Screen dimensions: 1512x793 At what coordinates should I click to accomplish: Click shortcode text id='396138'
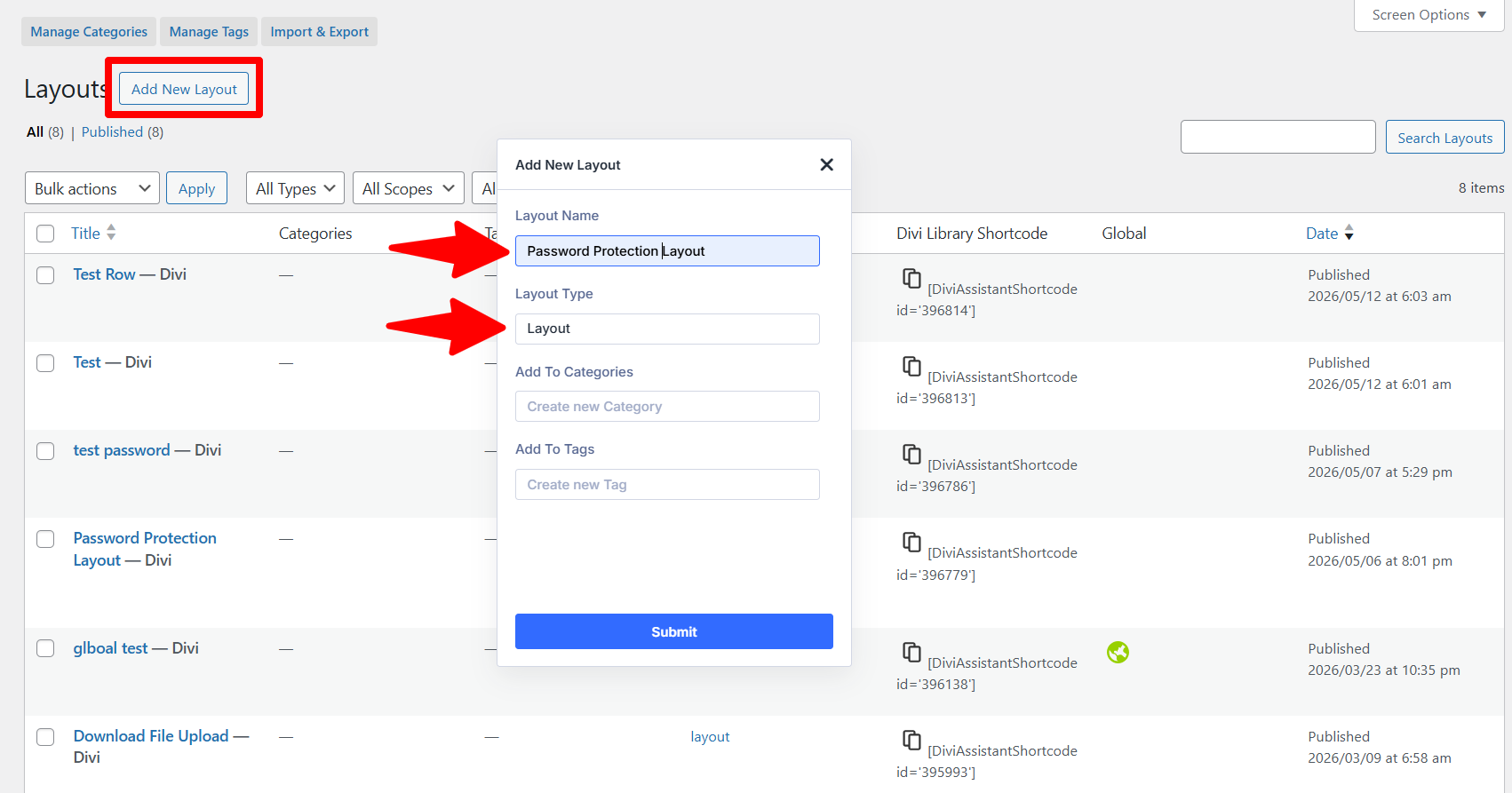pyautogui.click(x=935, y=685)
